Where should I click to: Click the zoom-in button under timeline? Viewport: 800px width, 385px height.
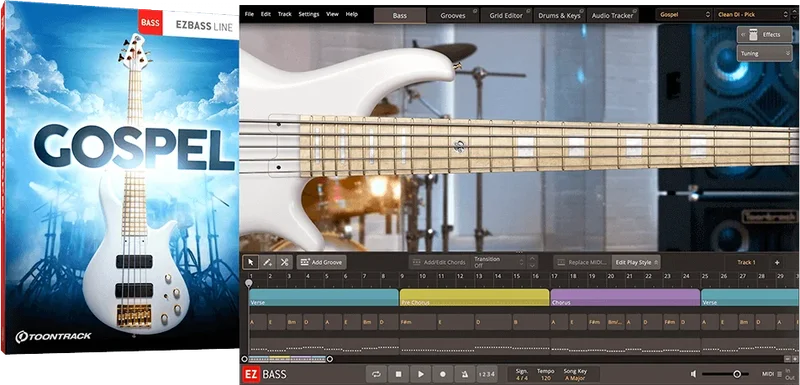click(794, 359)
